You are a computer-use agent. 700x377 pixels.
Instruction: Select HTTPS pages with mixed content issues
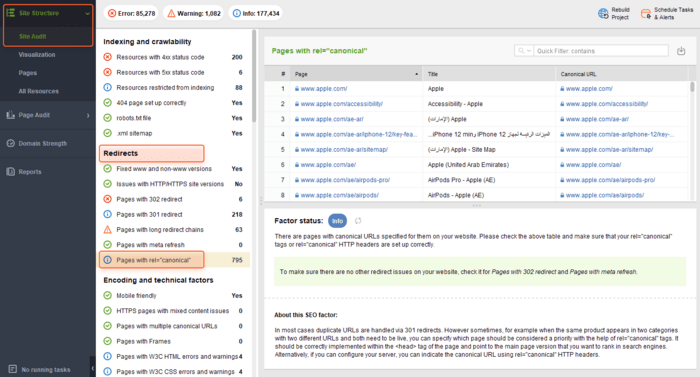(x=174, y=311)
